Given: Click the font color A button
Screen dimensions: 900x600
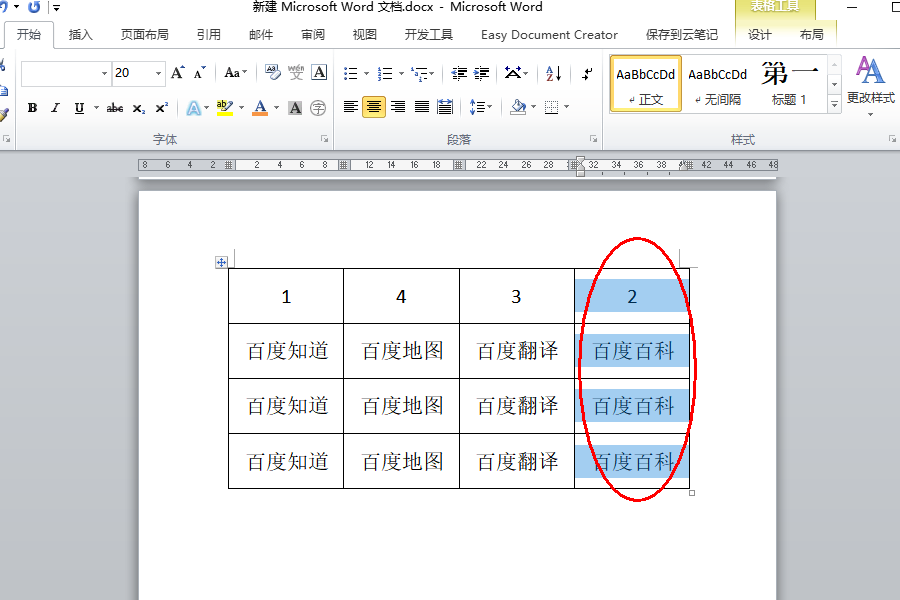Looking at the screenshot, I should [x=260, y=108].
